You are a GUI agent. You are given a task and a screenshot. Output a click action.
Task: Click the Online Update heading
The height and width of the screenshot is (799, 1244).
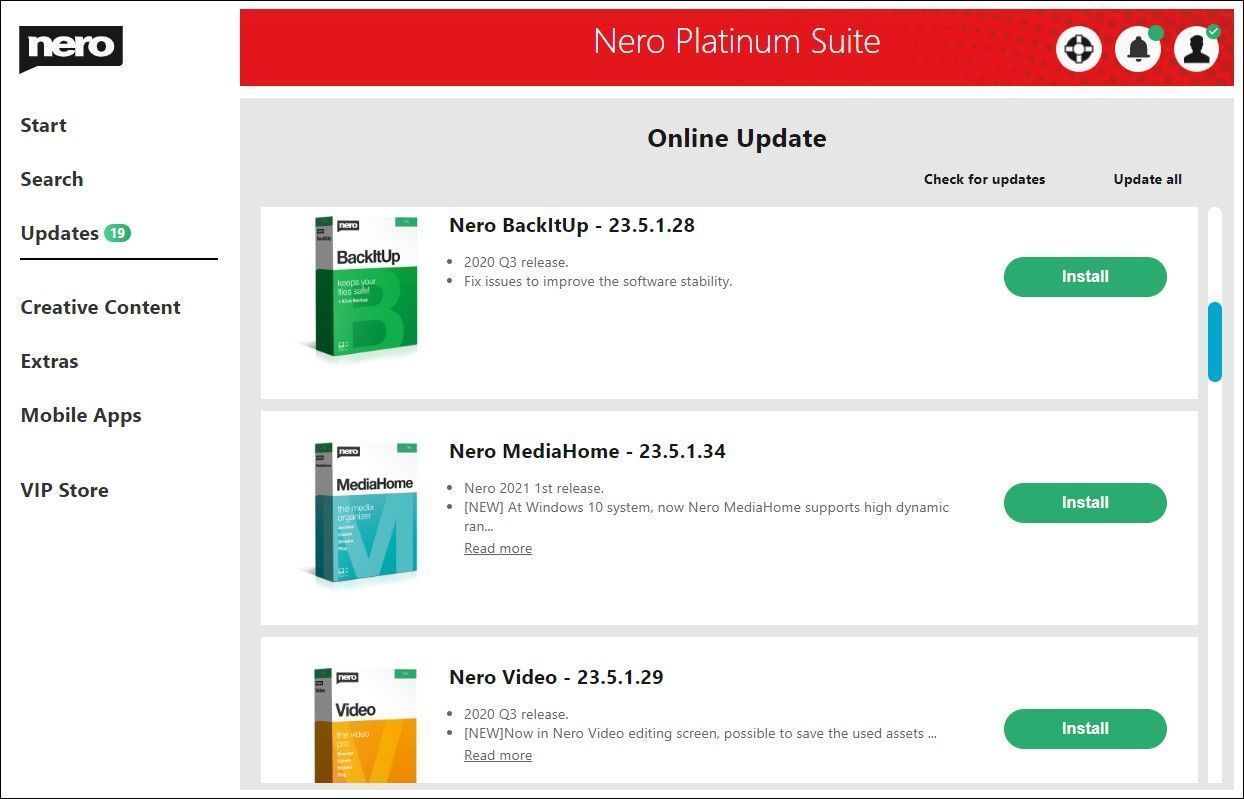click(x=737, y=138)
